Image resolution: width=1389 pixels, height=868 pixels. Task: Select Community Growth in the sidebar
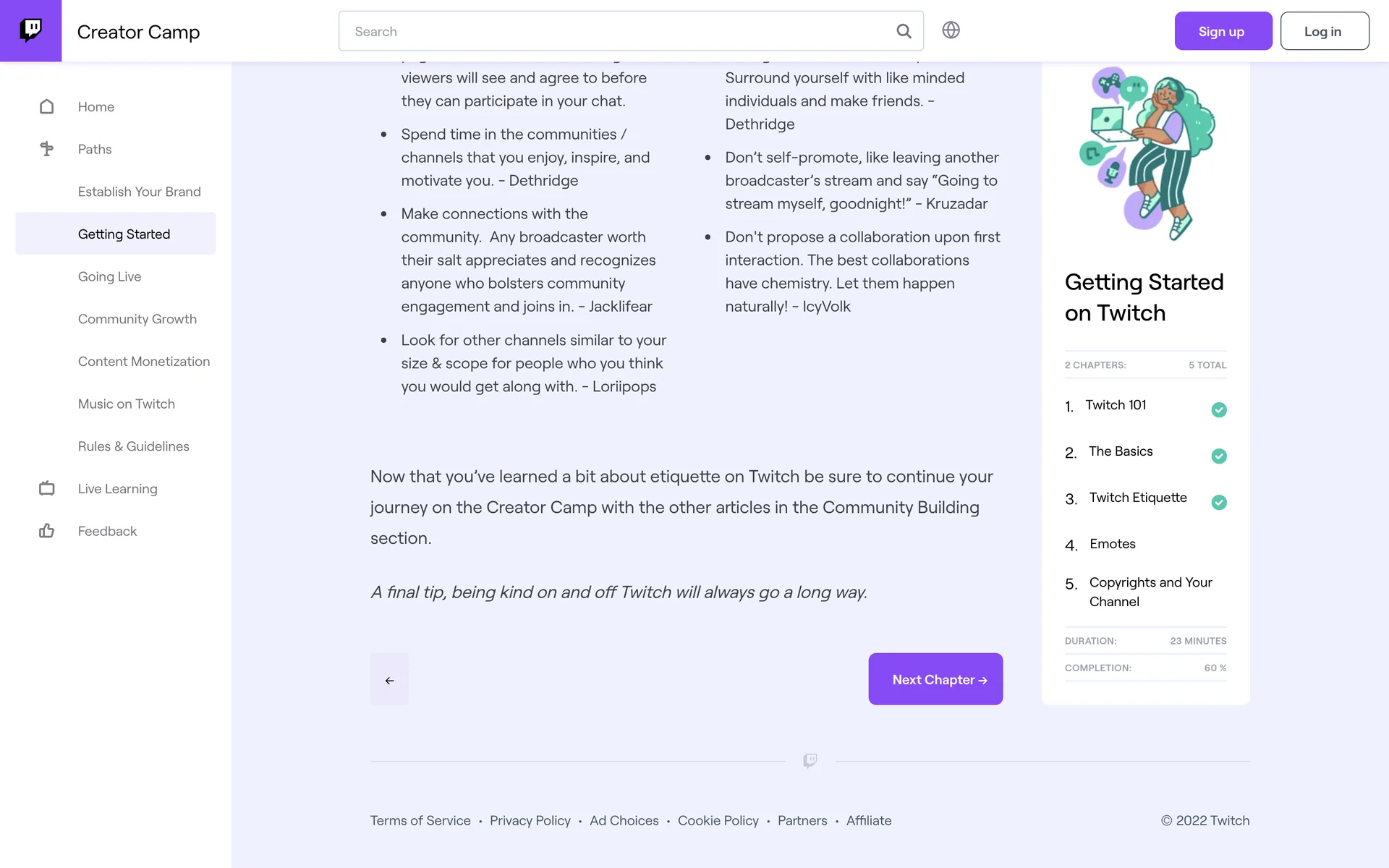coord(137,319)
